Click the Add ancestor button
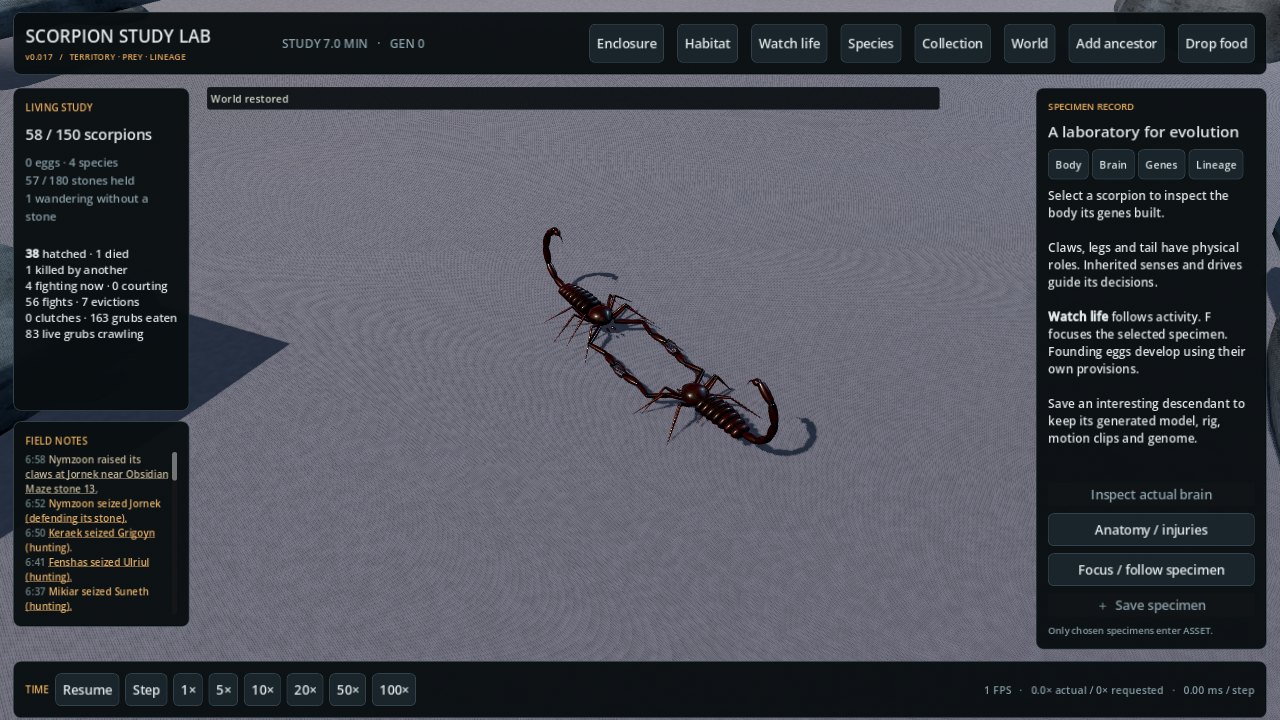This screenshot has width=1280, height=720. coord(1116,44)
